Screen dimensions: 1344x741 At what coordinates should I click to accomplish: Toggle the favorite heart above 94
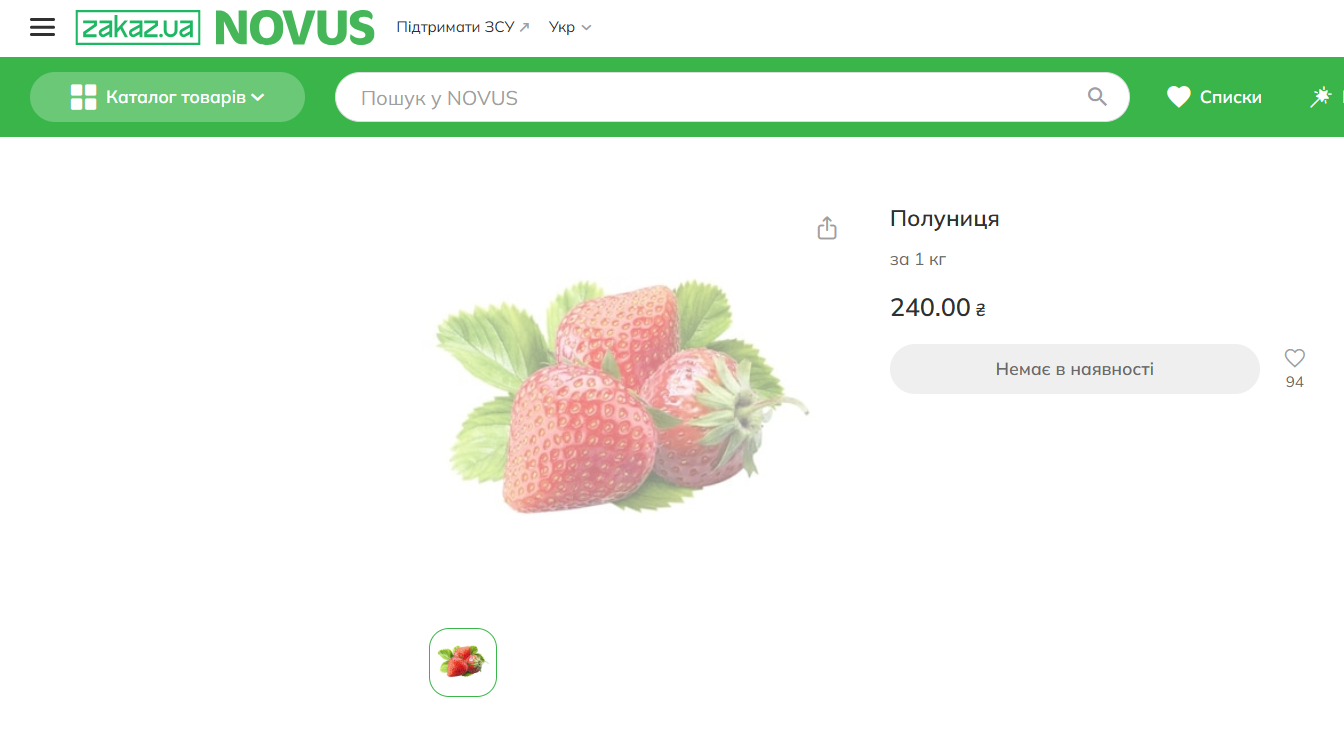[1295, 358]
